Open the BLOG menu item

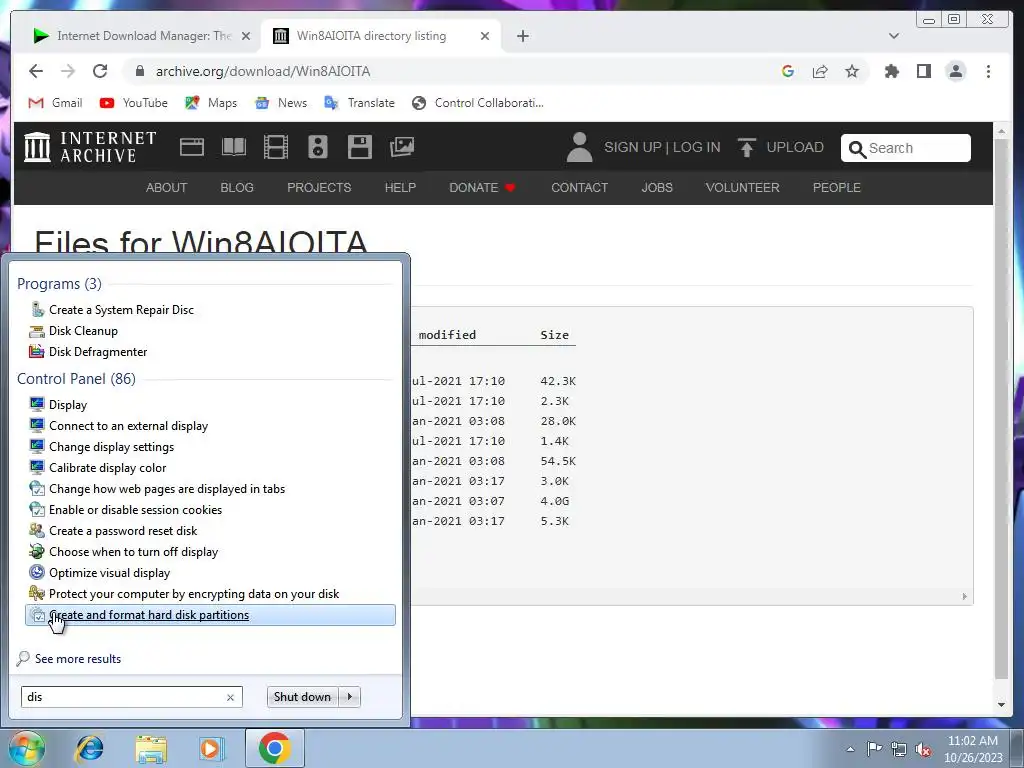(x=237, y=187)
